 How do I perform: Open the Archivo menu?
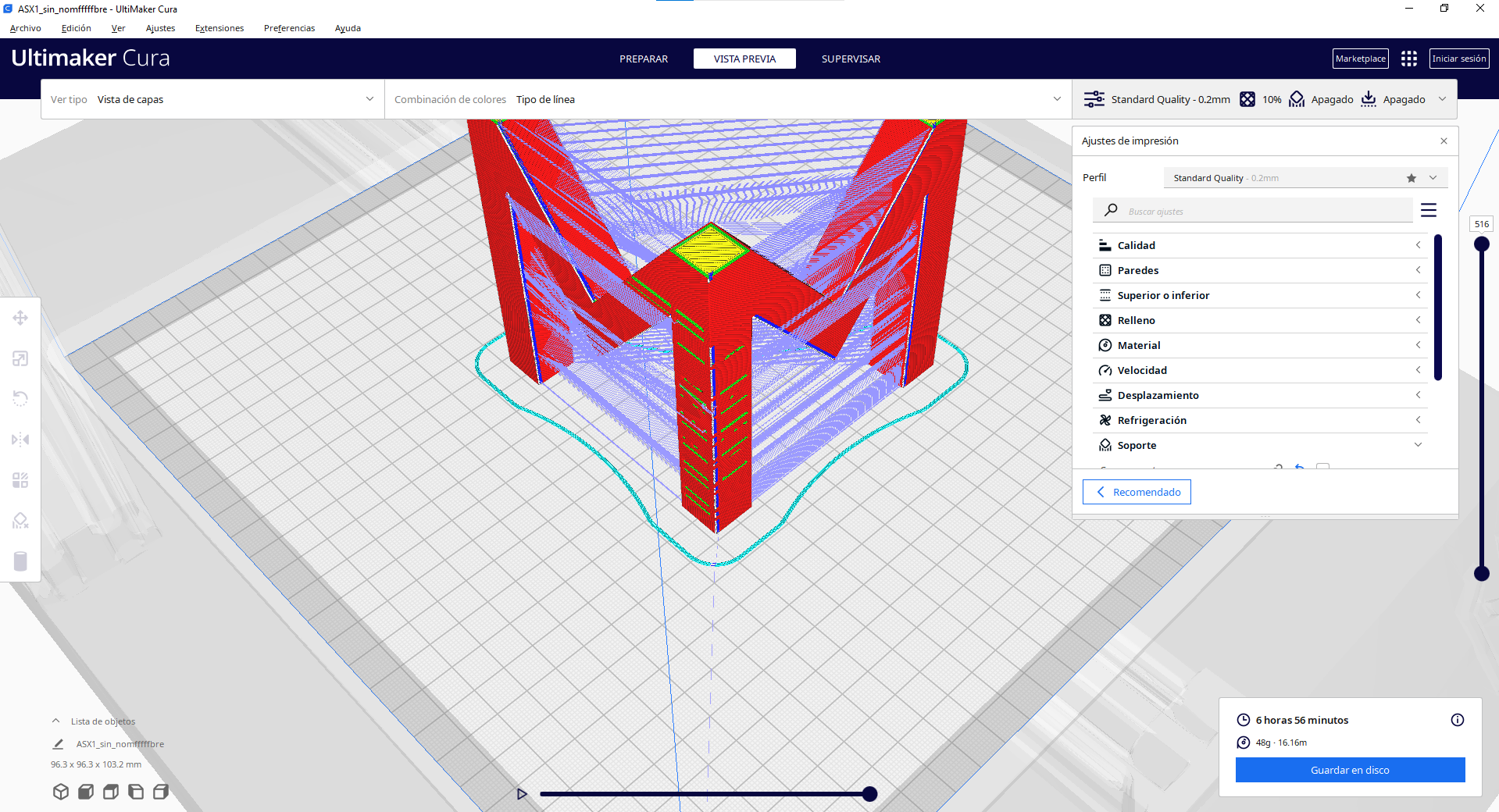click(26, 28)
